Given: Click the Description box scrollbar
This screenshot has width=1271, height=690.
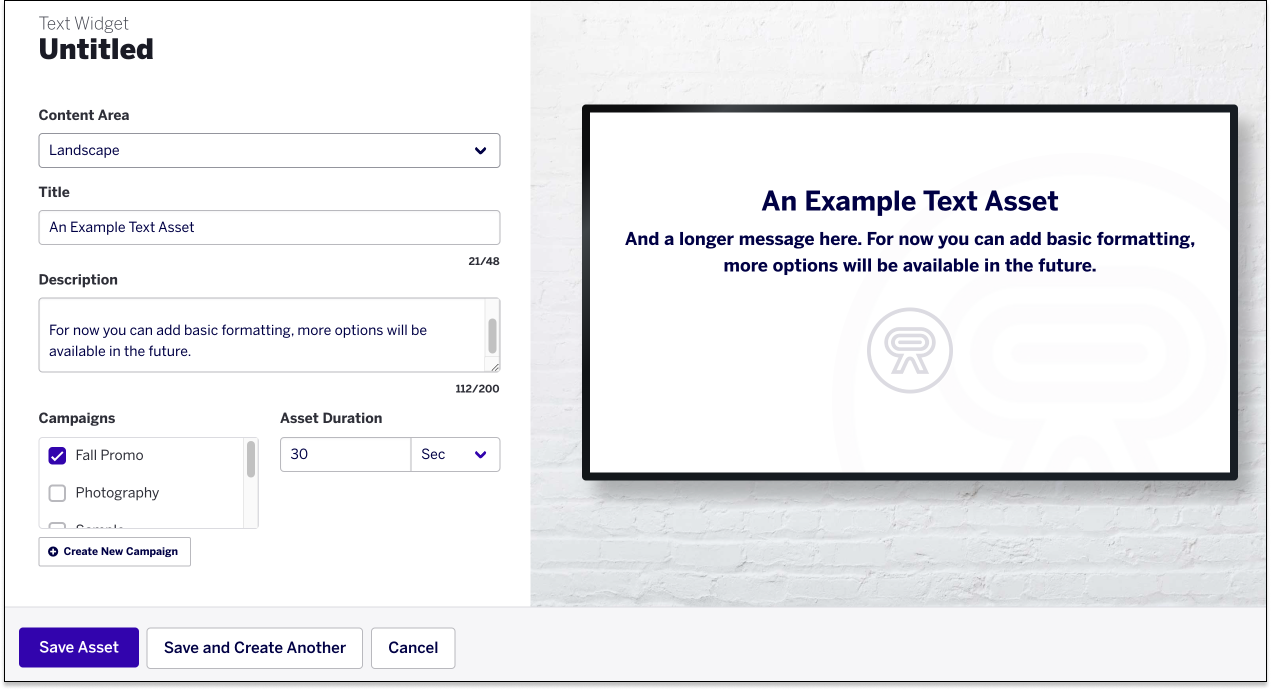Looking at the screenshot, I should (492, 335).
